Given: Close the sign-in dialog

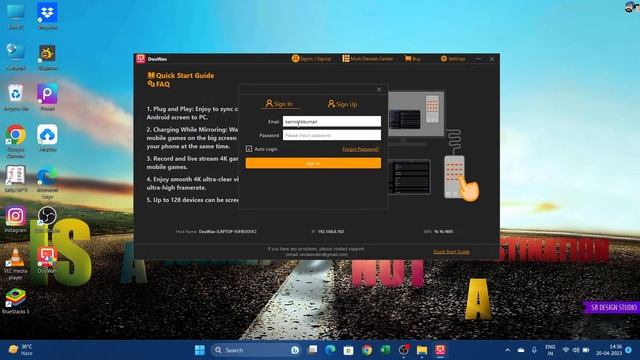Looking at the screenshot, I should (x=379, y=89).
